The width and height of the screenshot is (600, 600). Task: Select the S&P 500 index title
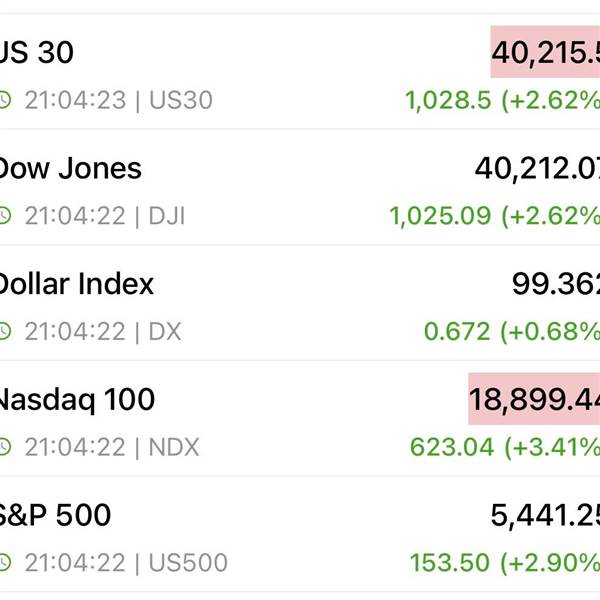pyautogui.click(x=55, y=515)
